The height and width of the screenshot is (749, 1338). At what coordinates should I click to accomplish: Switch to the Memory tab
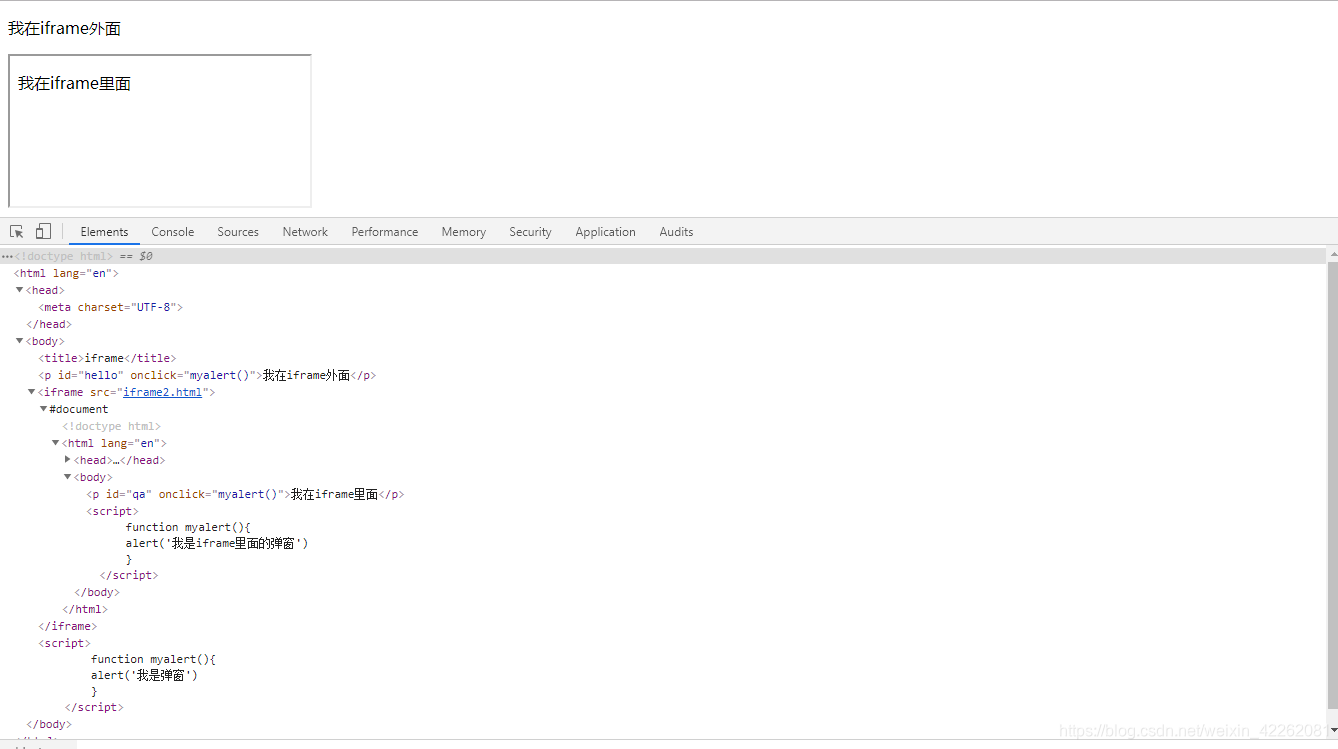[464, 232]
